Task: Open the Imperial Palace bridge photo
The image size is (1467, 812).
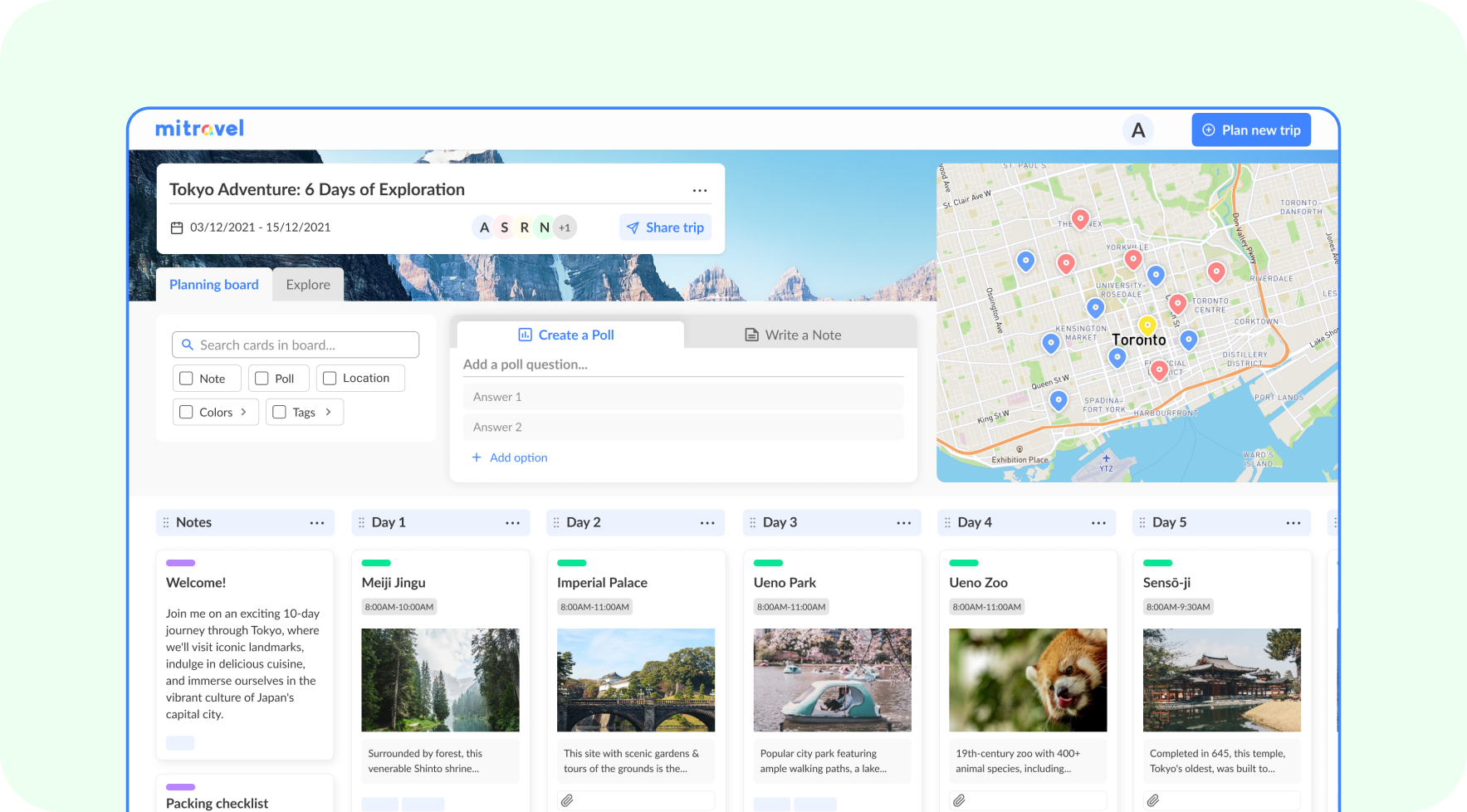Action: 636,680
